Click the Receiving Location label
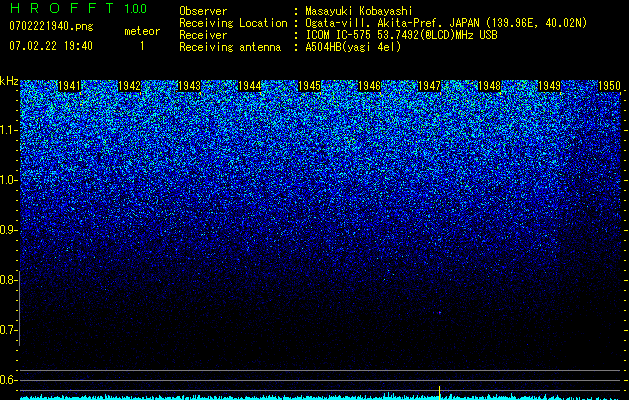The height and width of the screenshot is (400, 629). (233, 23)
